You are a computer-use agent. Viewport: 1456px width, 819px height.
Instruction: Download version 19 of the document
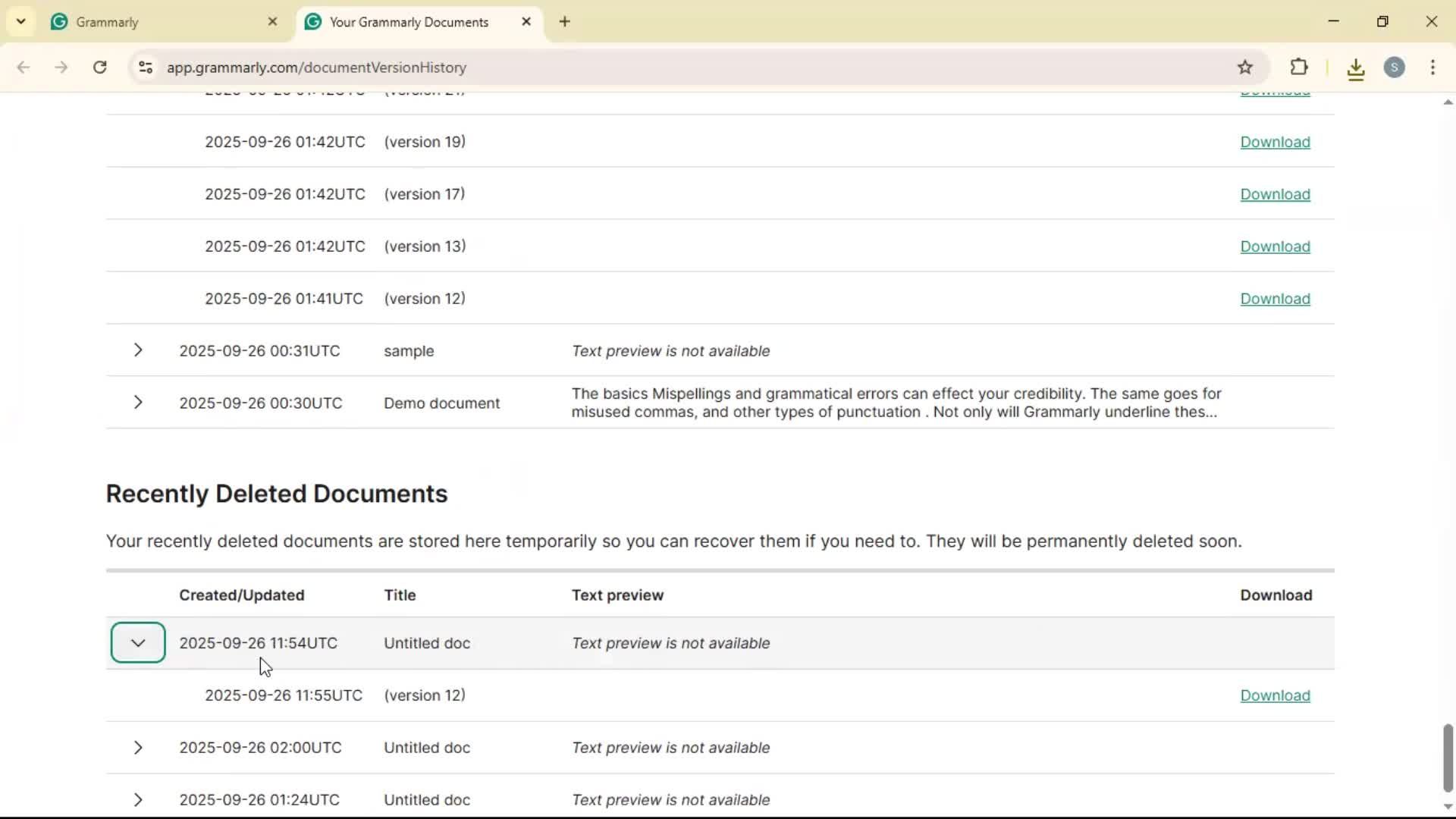(1275, 142)
